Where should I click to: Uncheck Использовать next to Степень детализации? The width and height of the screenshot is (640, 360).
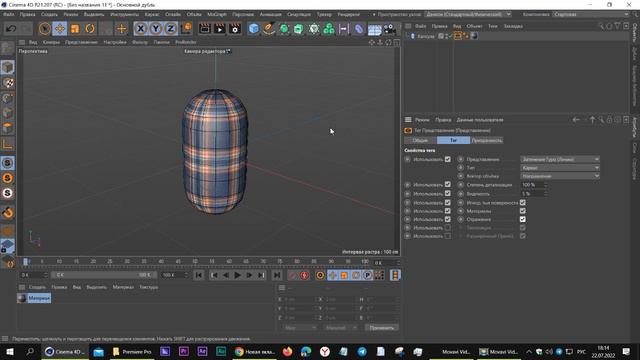[448, 184]
